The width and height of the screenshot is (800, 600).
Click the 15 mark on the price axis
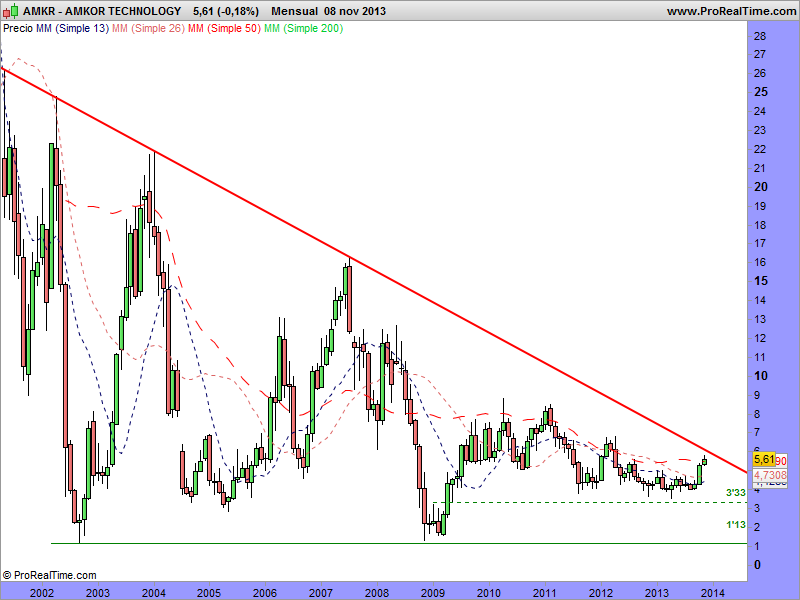pos(761,281)
